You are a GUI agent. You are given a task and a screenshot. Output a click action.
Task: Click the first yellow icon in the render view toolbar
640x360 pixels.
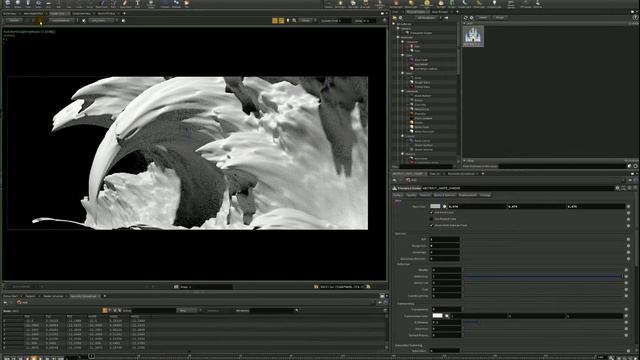point(275,20)
